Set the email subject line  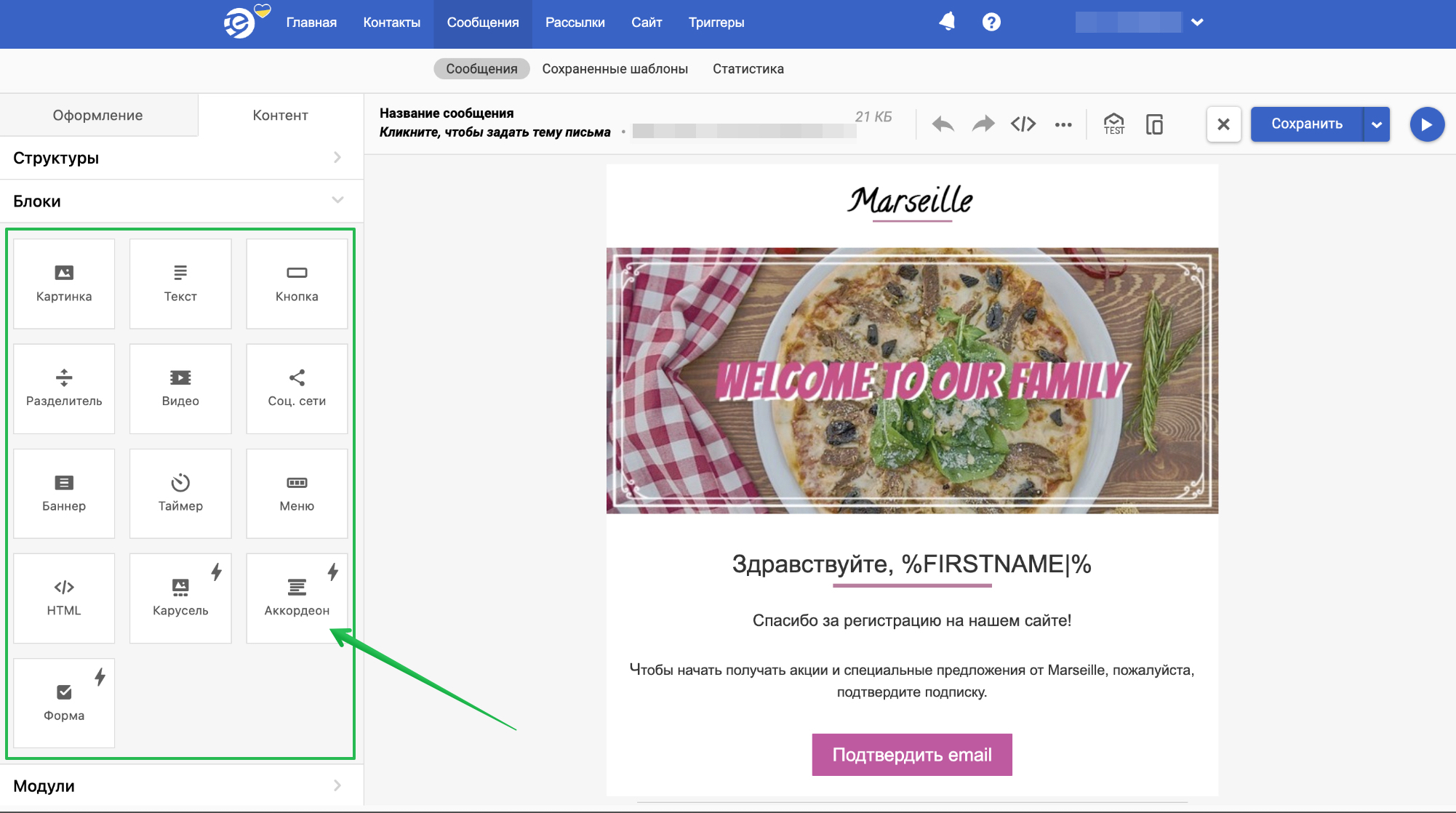click(x=495, y=132)
